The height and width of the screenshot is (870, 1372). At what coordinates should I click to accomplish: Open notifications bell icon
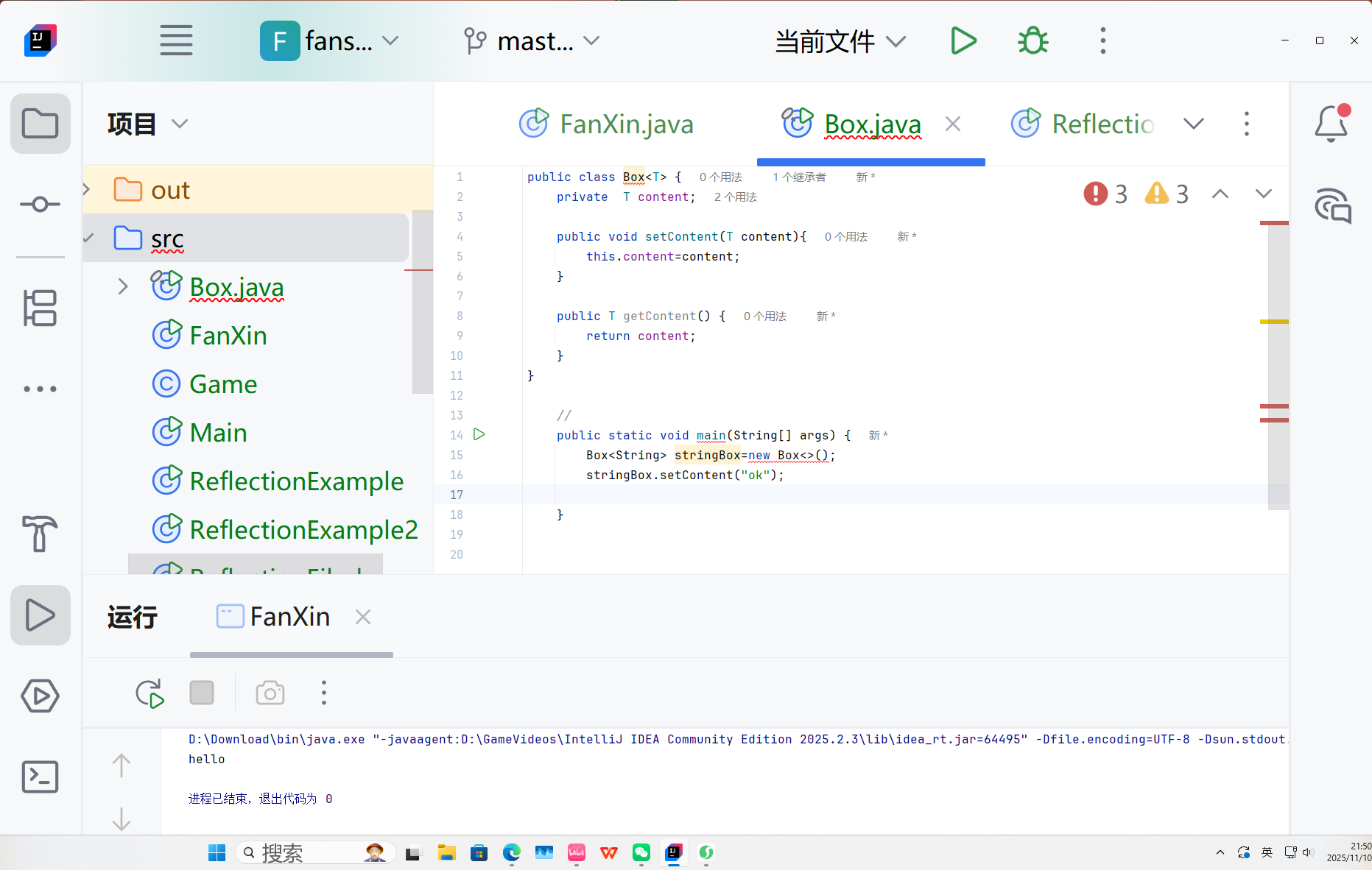pos(1331,123)
